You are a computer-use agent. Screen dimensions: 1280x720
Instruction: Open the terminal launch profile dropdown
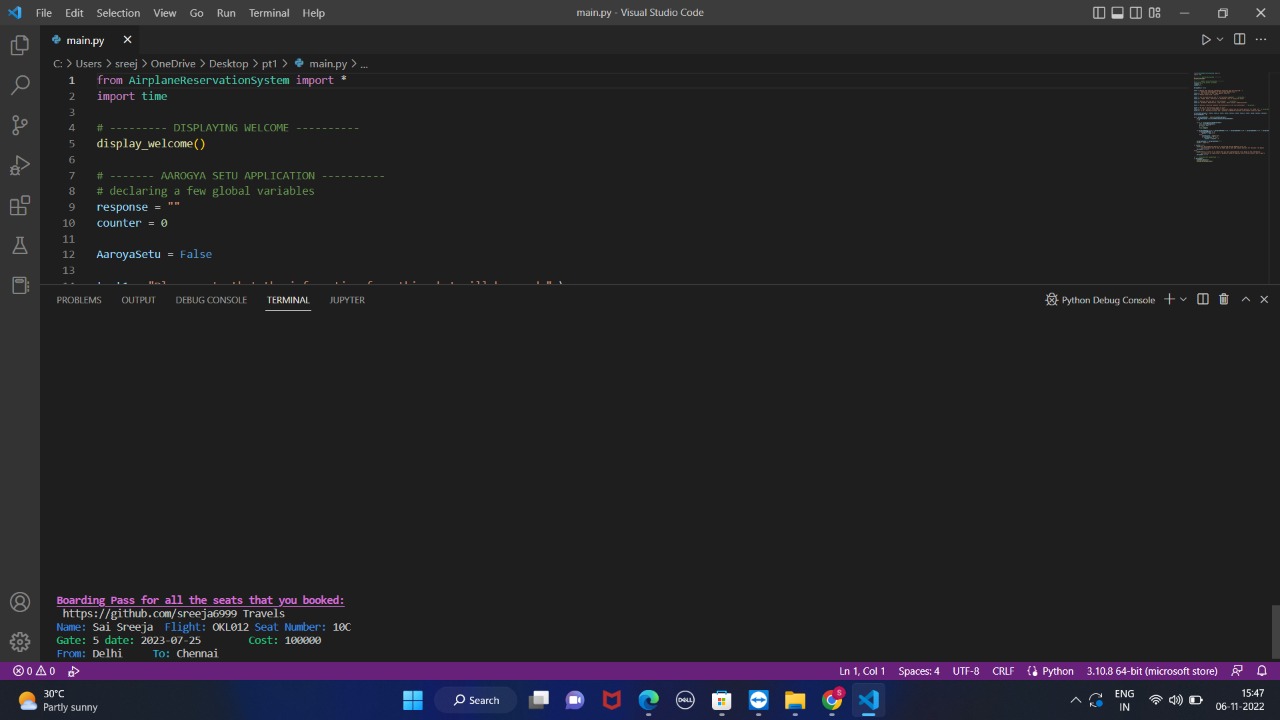tap(1183, 299)
